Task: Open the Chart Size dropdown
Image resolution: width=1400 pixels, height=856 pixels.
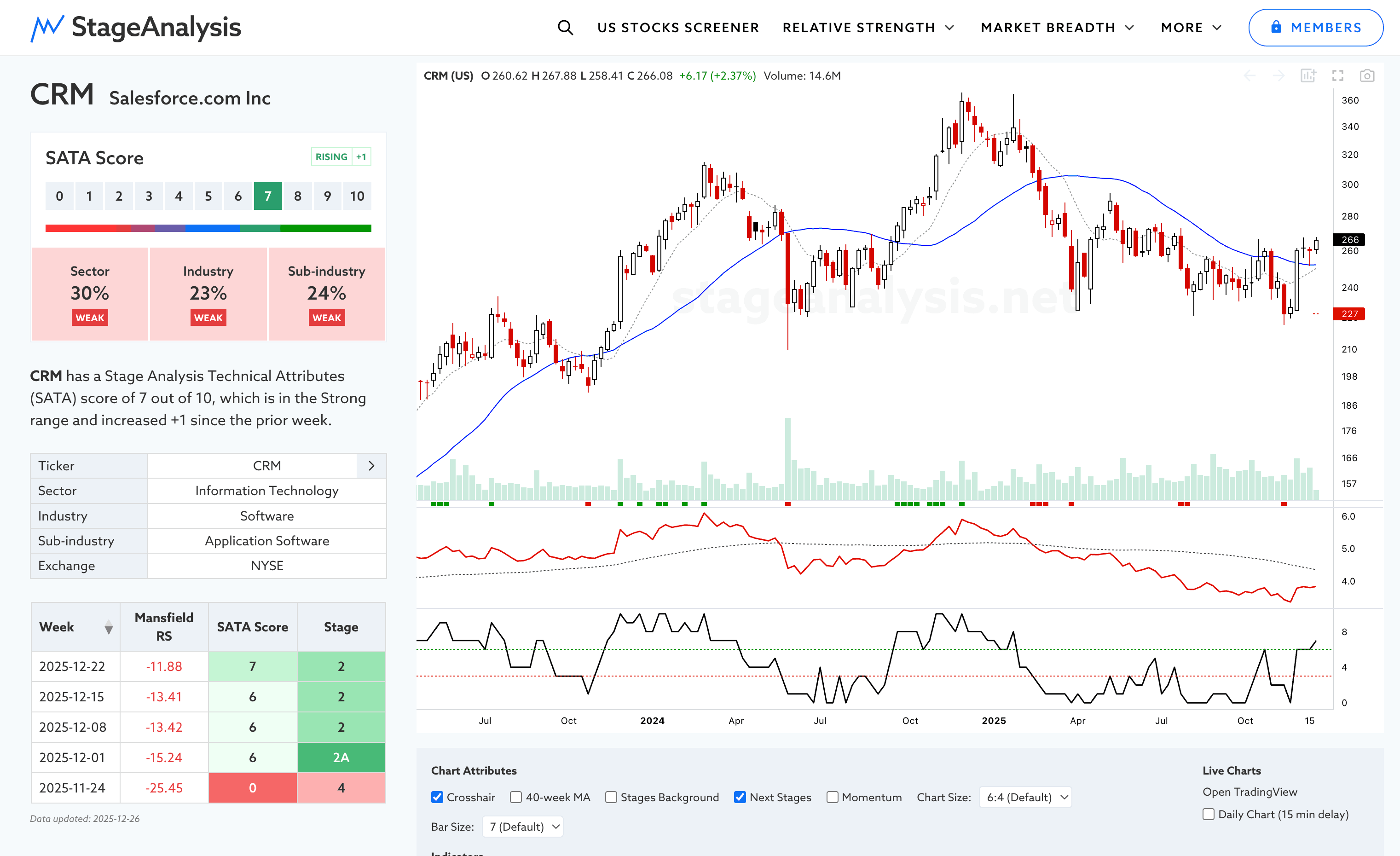Action: [x=1025, y=797]
